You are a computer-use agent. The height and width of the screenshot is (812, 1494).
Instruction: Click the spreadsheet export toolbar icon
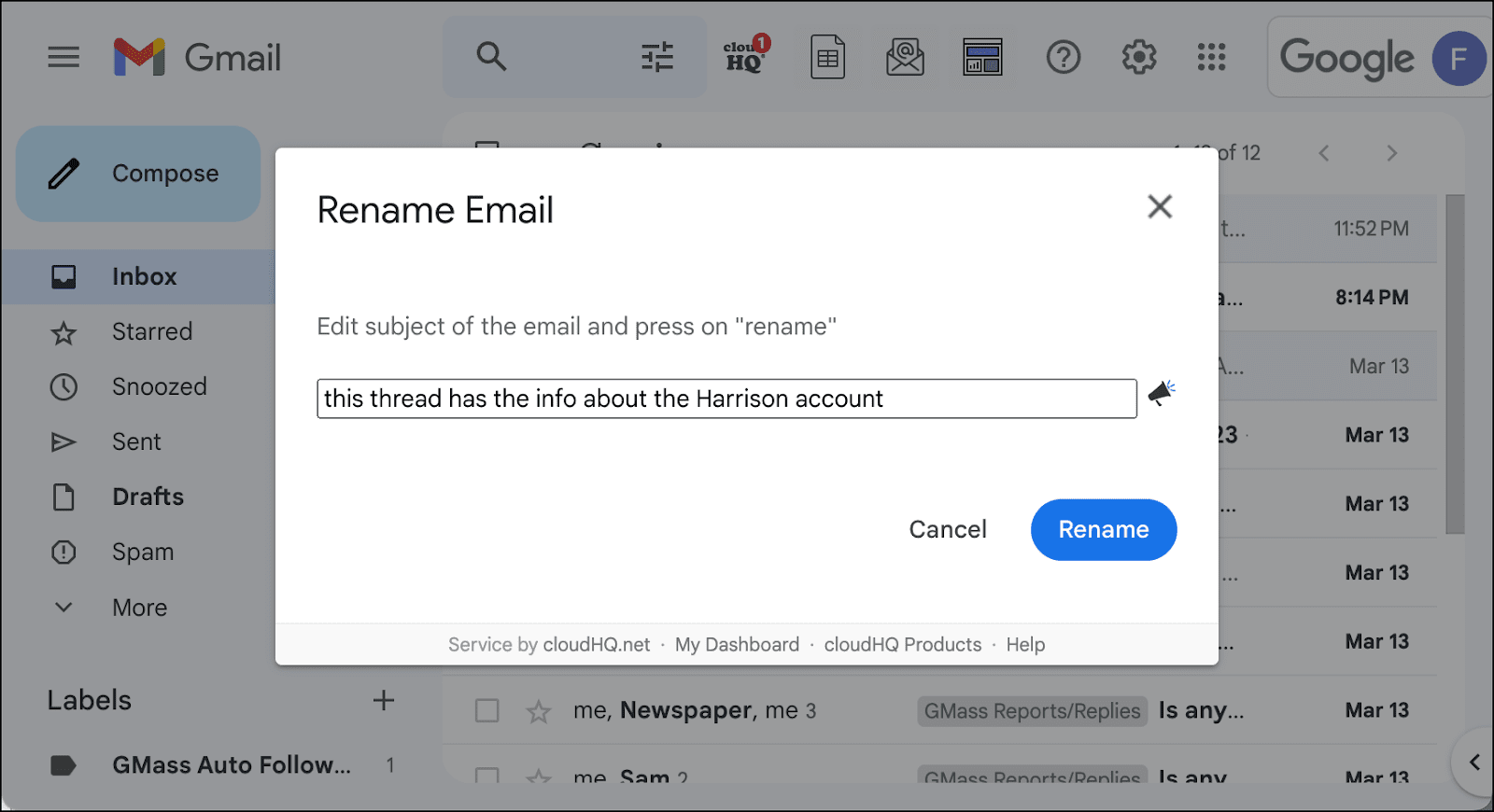tap(827, 58)
